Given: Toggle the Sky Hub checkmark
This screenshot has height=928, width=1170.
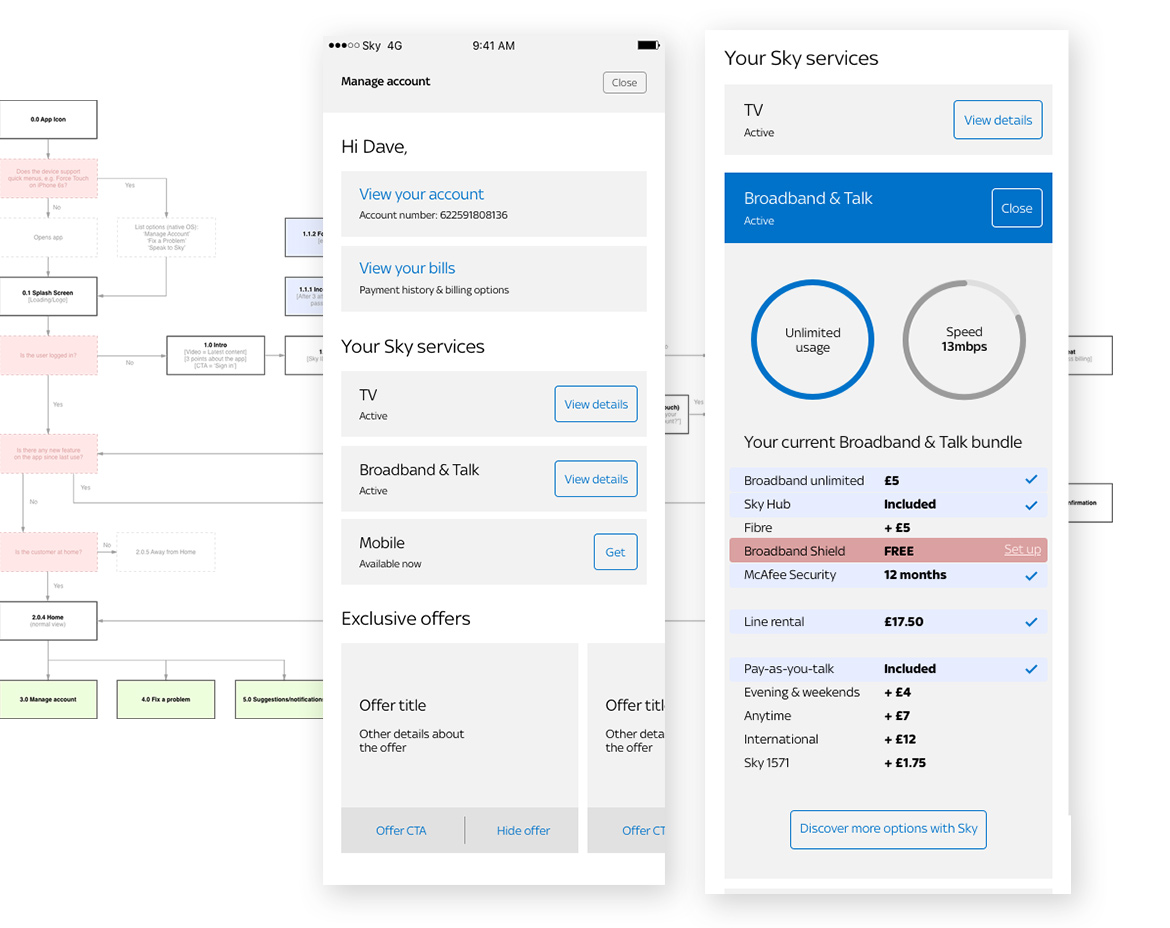Looking at the screenshot, I should [1031, 505].
